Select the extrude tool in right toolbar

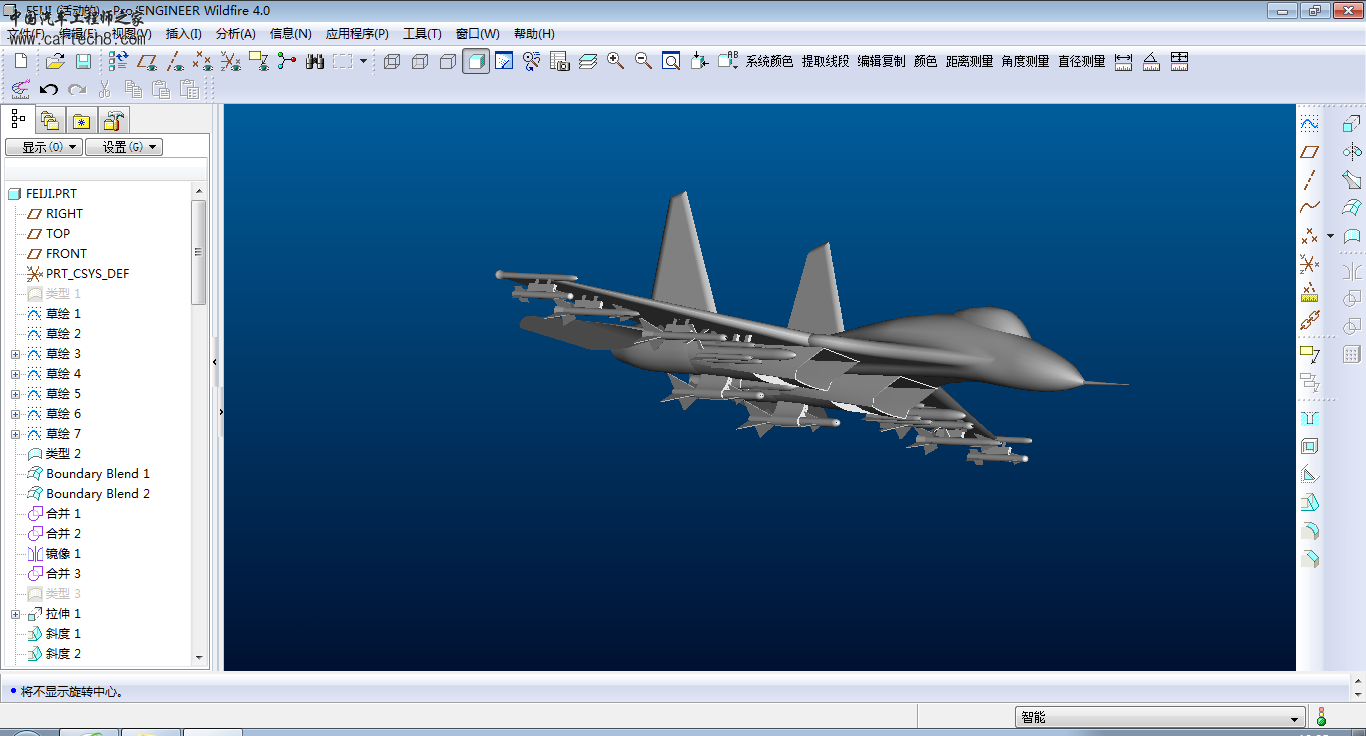coord(1352,124)
